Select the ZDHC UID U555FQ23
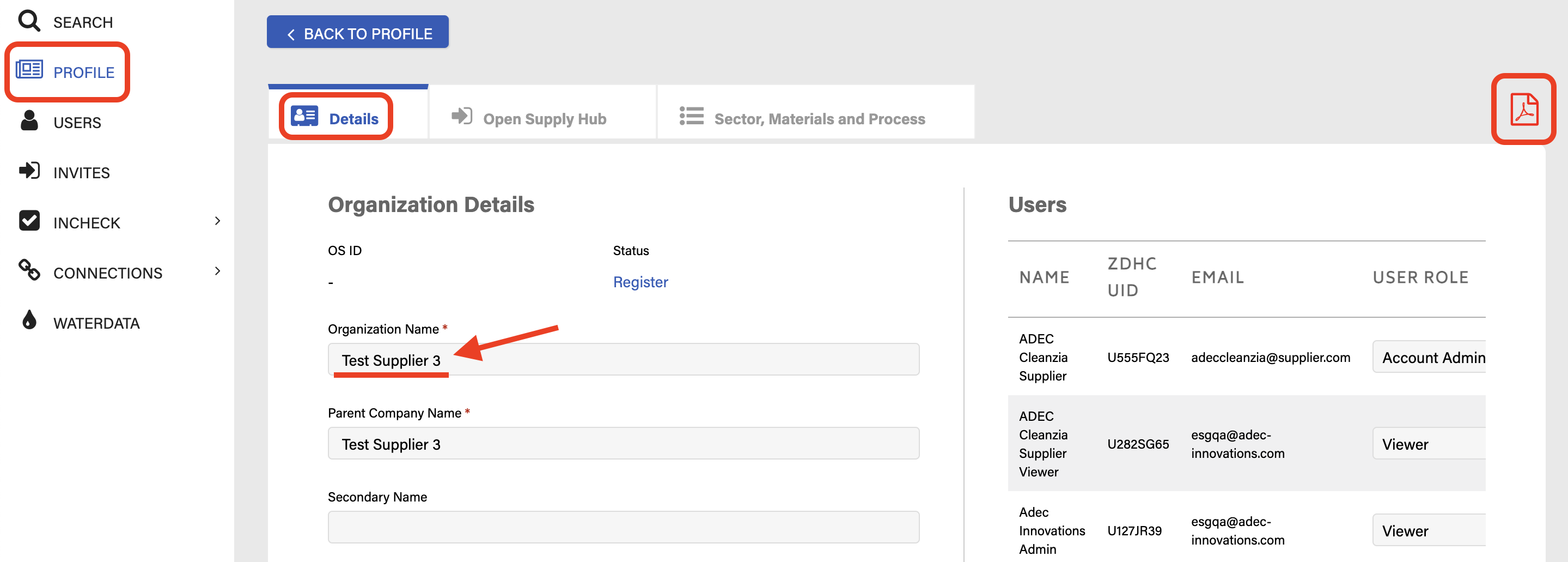 click(1138, 357)
